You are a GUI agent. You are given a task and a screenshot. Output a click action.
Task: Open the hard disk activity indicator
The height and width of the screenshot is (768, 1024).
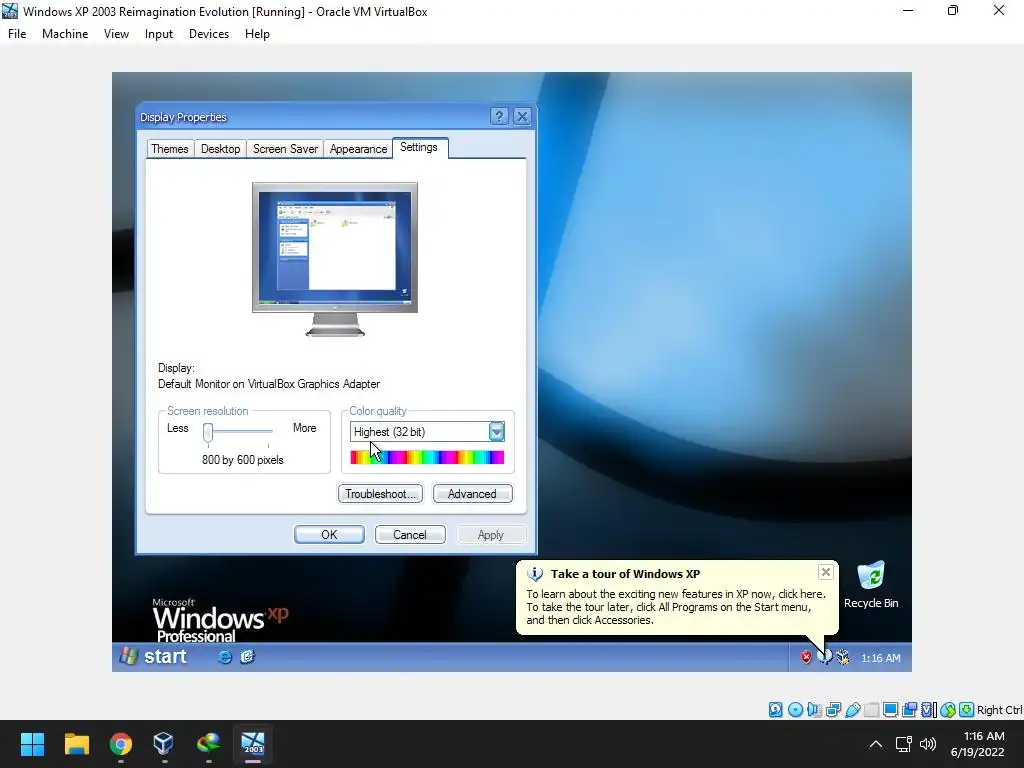776,710
